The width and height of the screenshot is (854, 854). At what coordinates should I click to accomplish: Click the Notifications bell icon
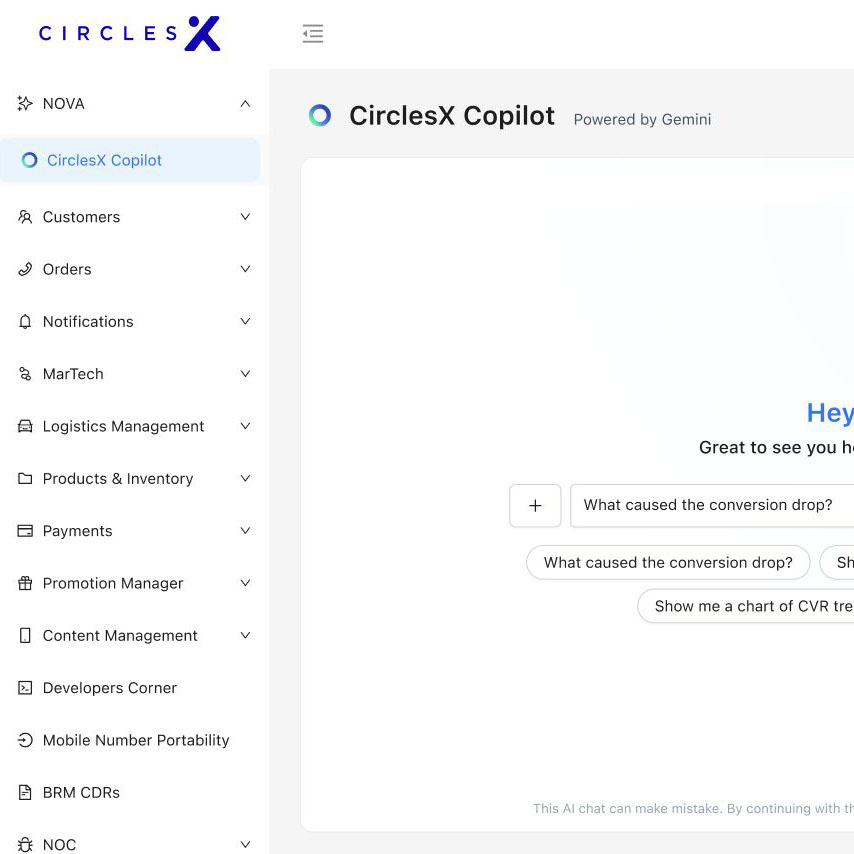click(25, 321)
